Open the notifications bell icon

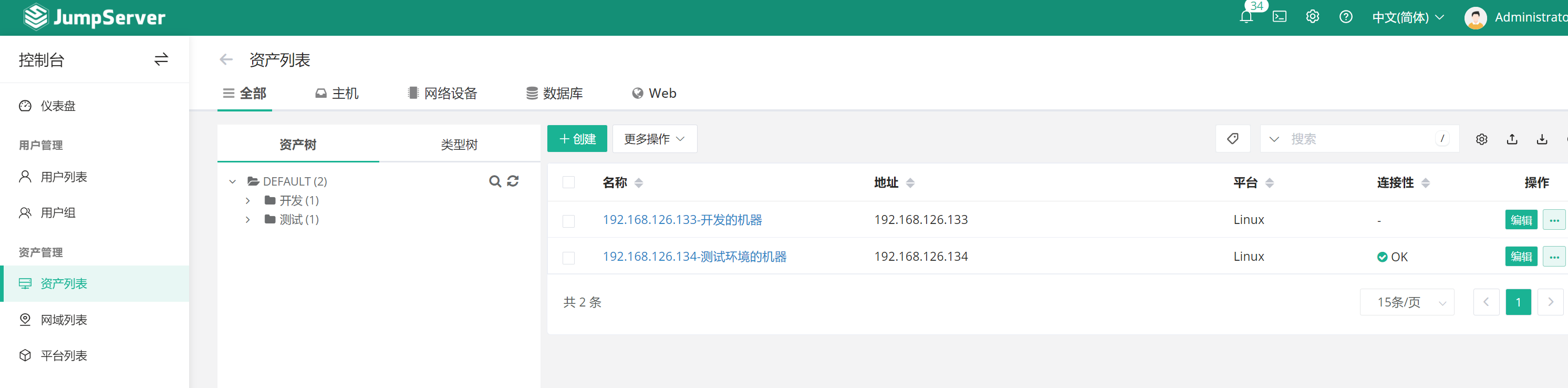click(1246, 17)
